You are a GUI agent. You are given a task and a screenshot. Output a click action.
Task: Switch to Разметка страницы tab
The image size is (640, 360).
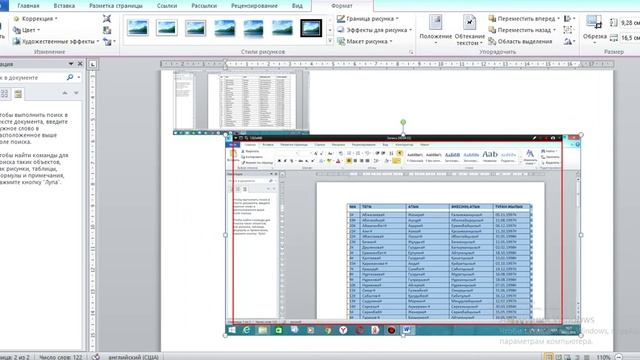click(116, 6)
